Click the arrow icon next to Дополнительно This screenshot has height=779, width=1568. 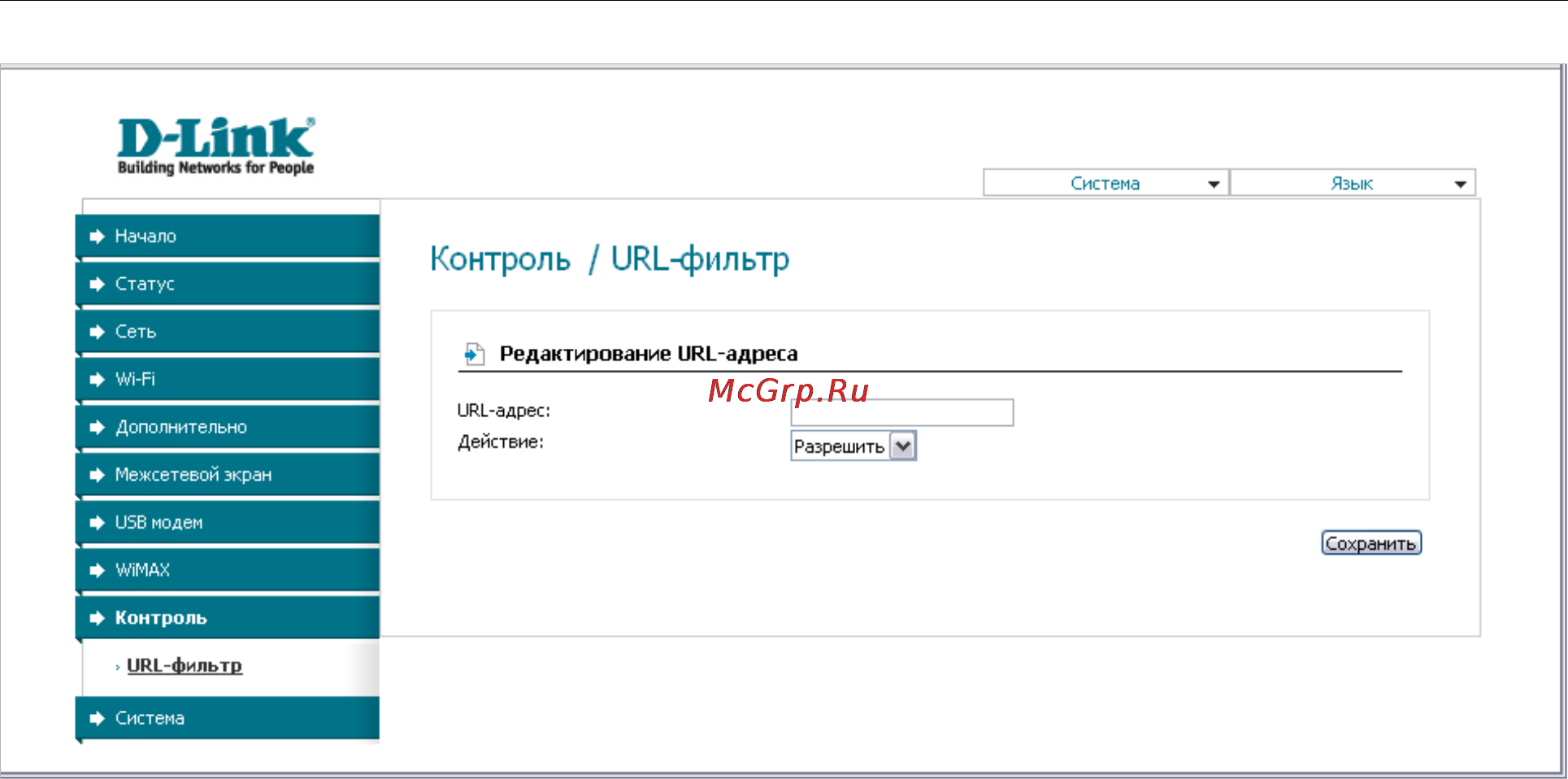[x=98, y=427]
